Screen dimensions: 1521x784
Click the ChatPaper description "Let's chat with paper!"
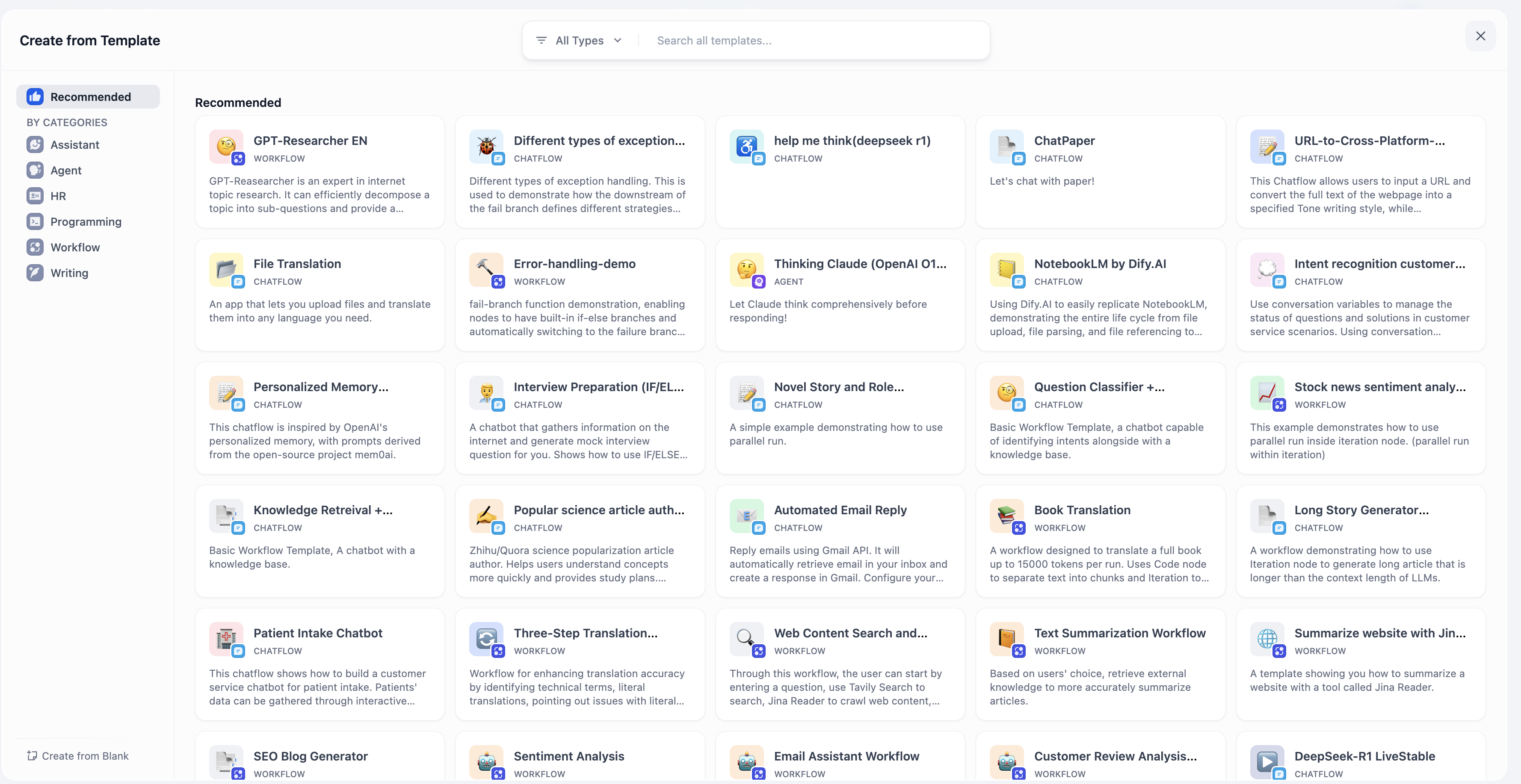coord(1042,181)
